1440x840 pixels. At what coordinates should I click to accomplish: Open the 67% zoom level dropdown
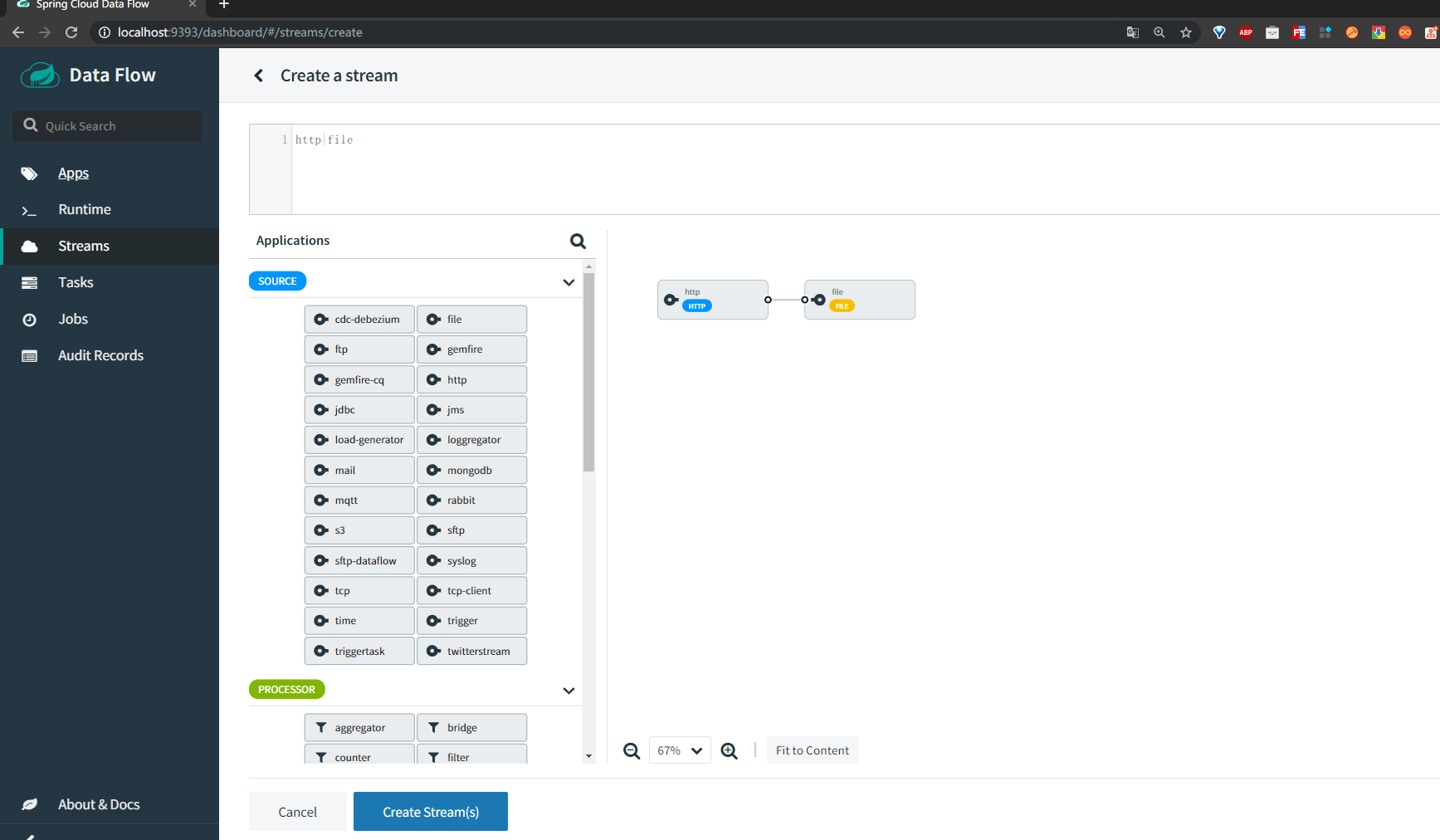pos(679,750)
